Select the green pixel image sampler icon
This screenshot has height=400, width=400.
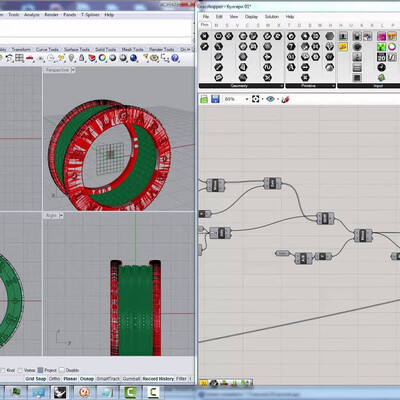381,47
